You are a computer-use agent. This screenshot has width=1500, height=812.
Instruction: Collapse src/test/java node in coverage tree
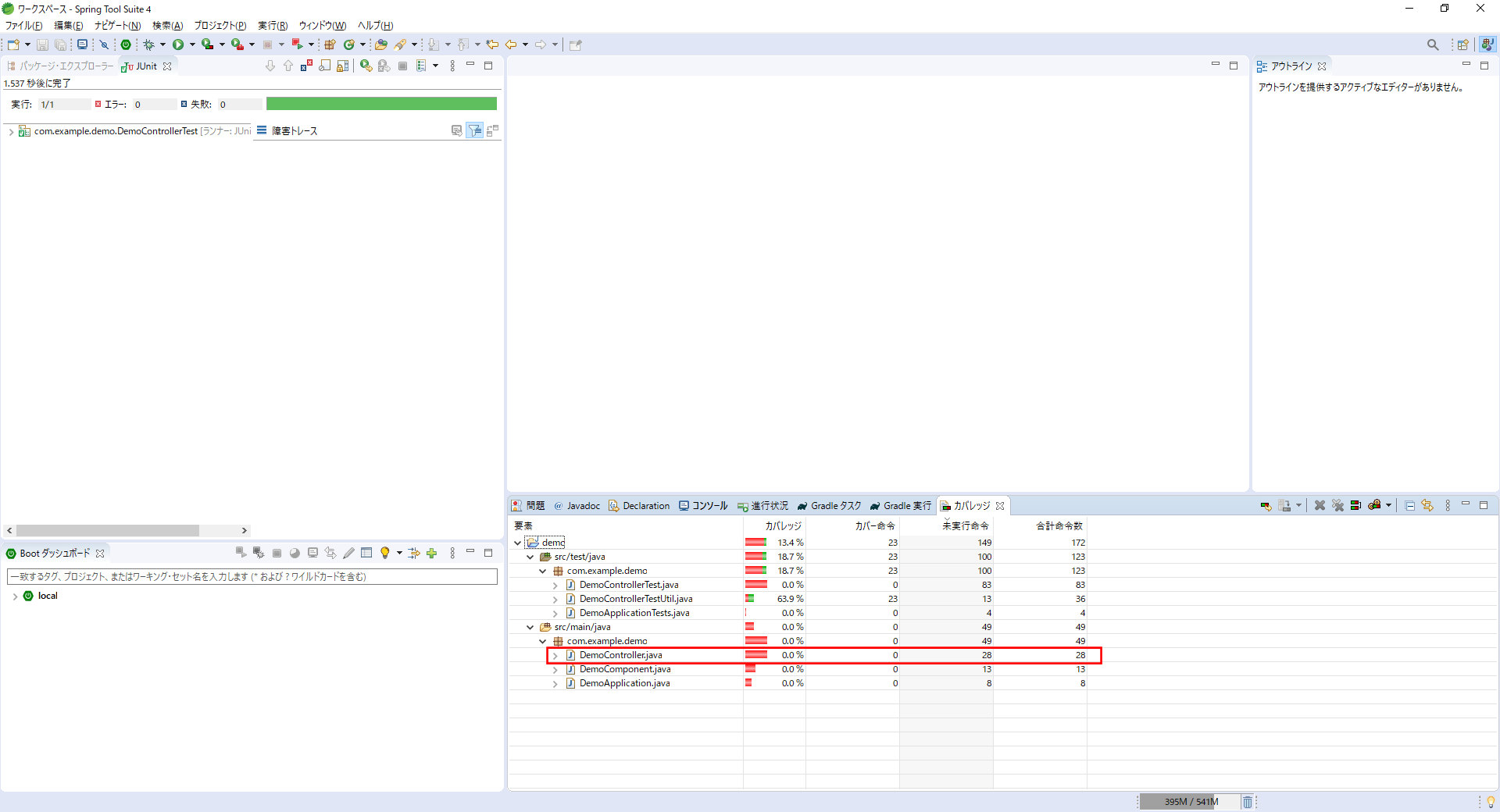pyautogui.click(x=530, y=557)
